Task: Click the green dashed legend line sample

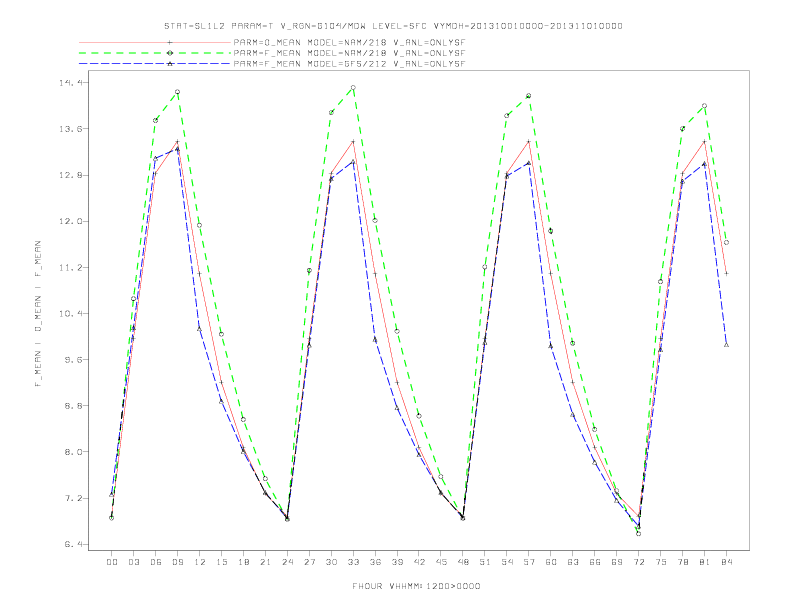Action: pos(155,53)
